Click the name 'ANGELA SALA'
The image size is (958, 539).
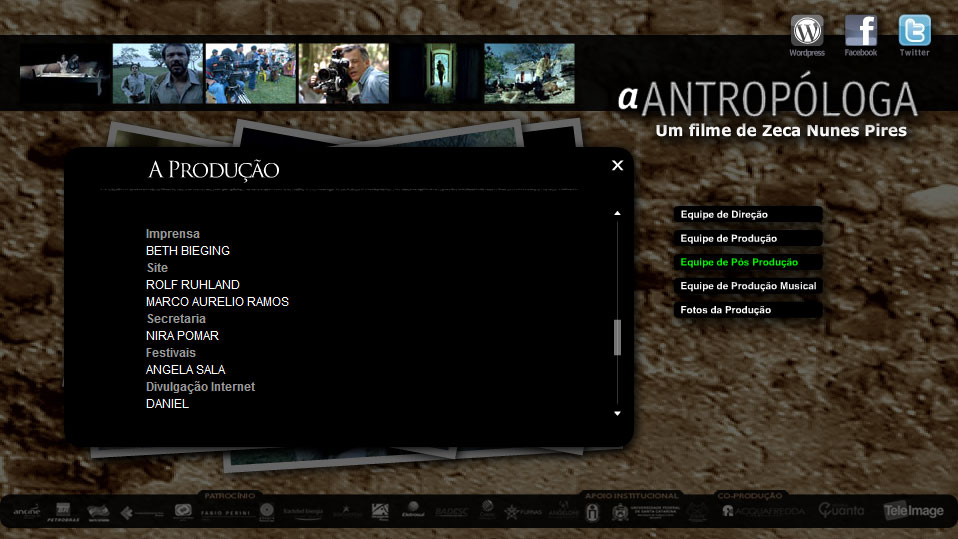185,370
